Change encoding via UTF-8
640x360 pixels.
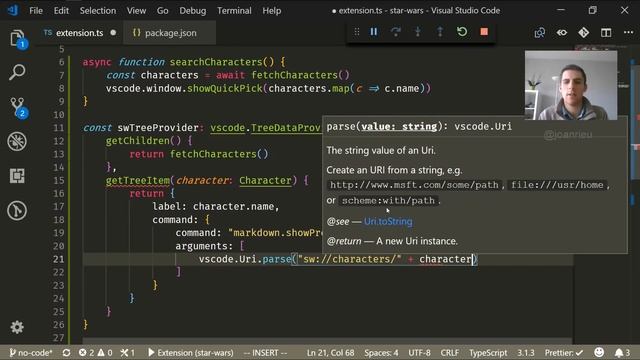point(420,353)
